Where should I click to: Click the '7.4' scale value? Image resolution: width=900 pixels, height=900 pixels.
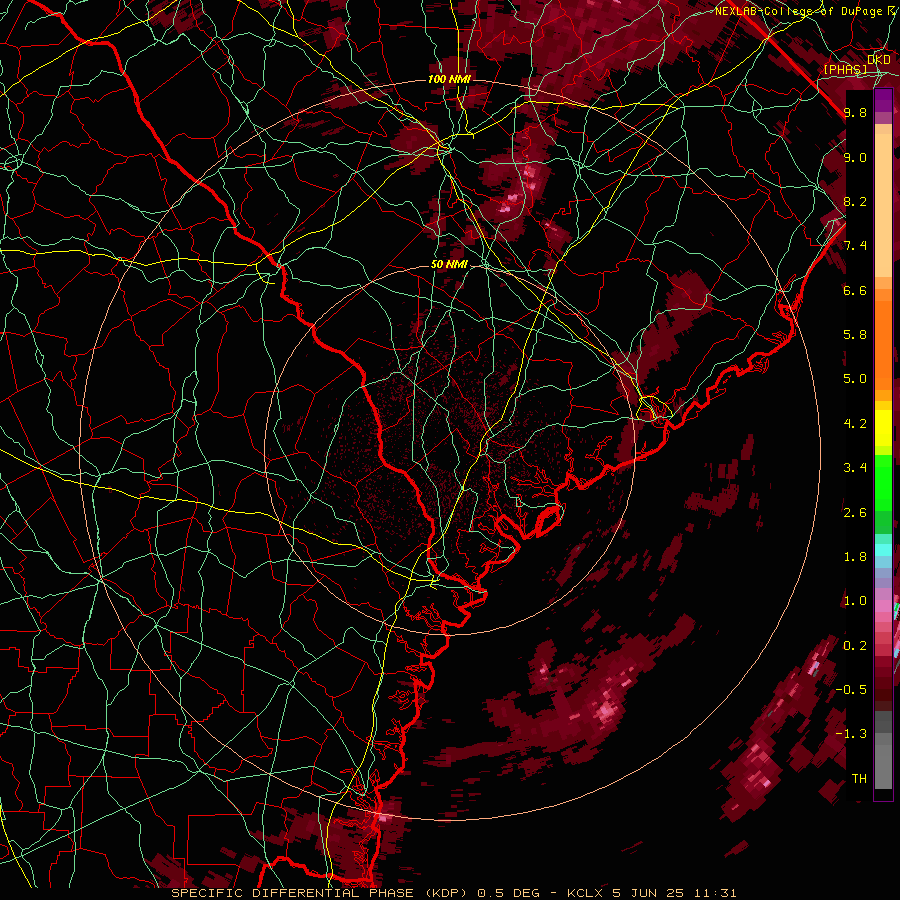pos(855,246)
